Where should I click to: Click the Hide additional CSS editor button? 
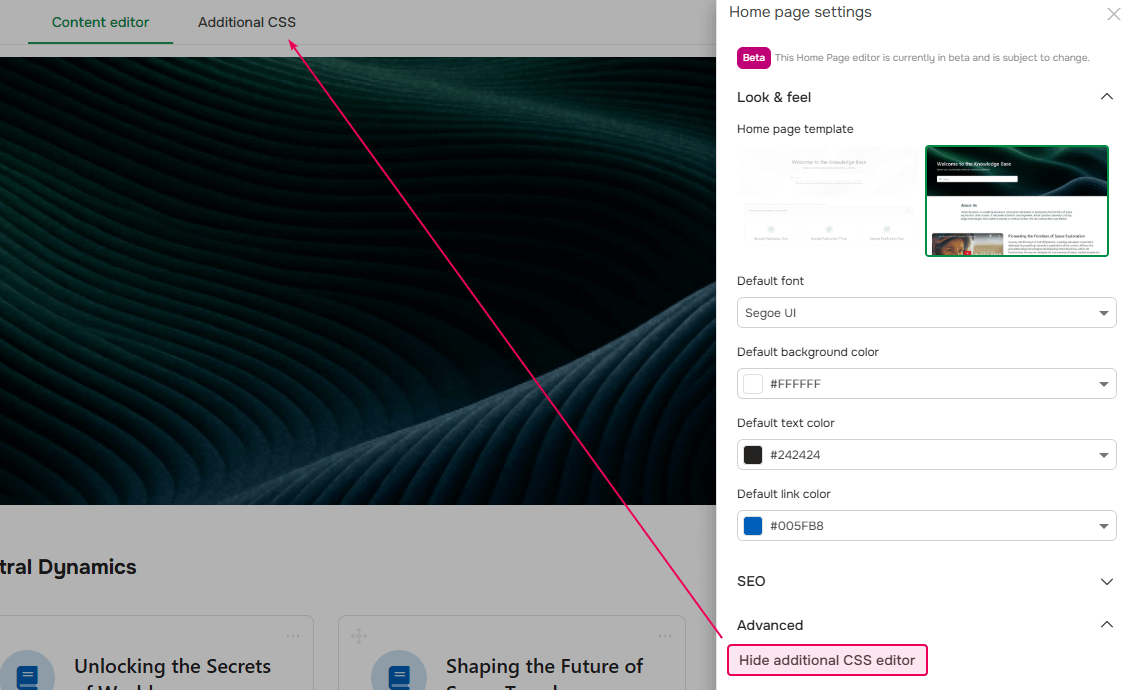pyautogui.click(x=827, y=659)
